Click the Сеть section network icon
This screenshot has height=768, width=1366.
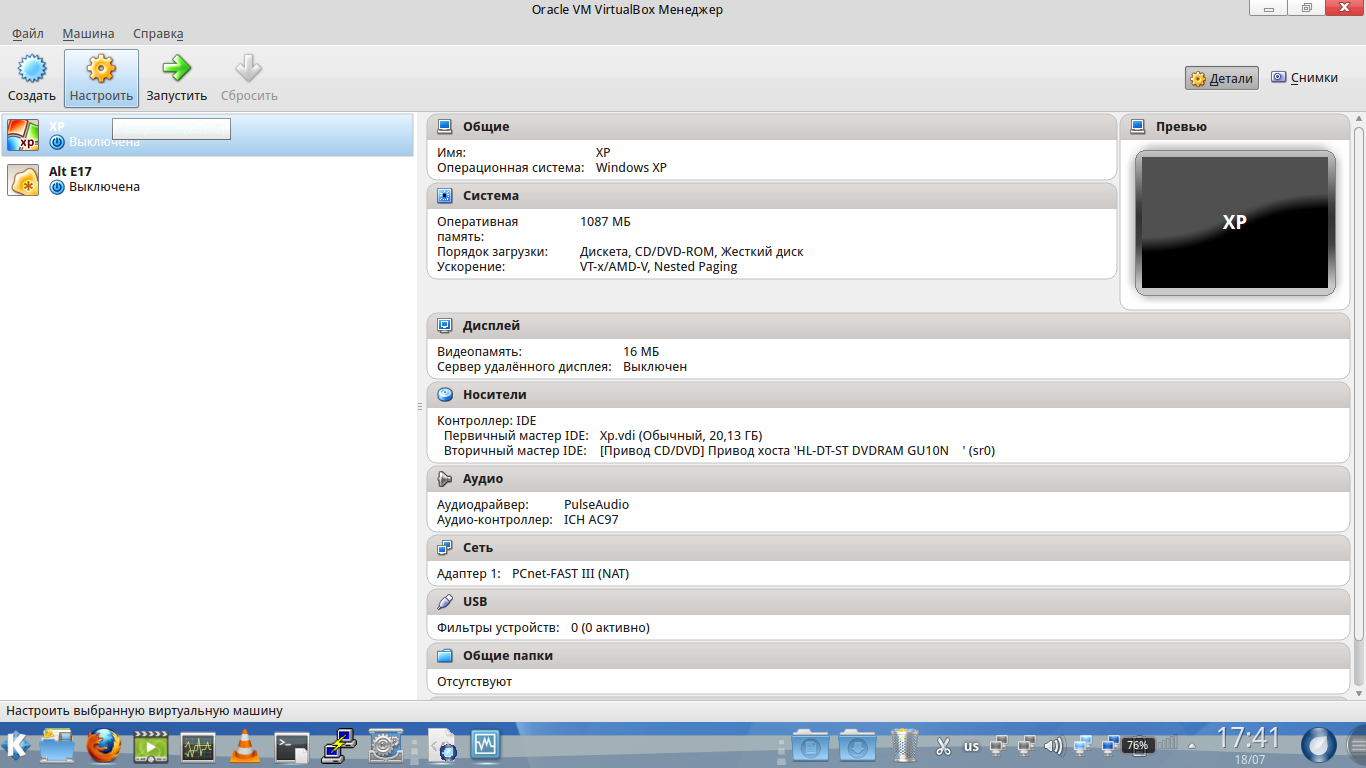[x=445, y=548]
